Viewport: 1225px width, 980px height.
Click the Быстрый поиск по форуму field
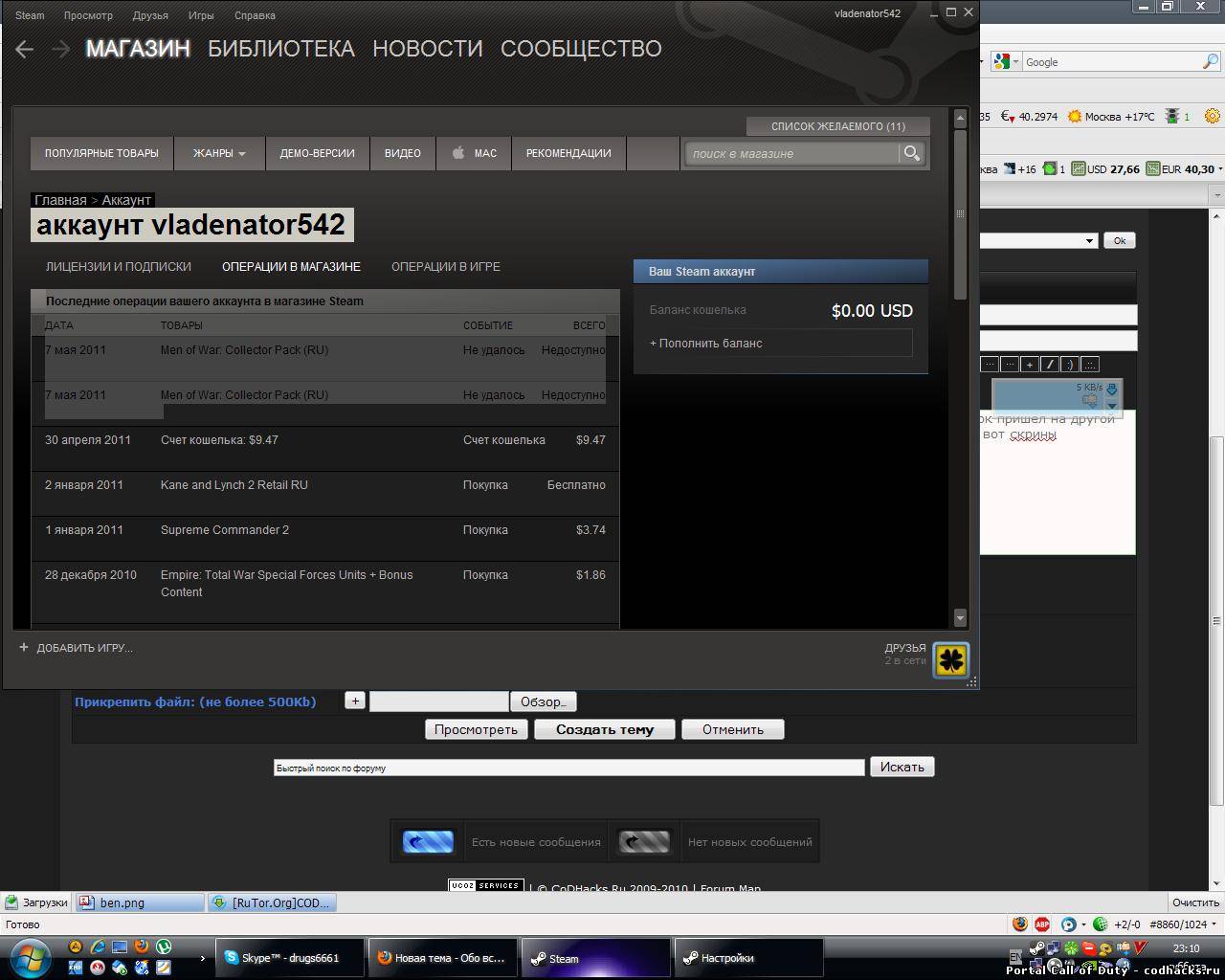pos(569,768)
